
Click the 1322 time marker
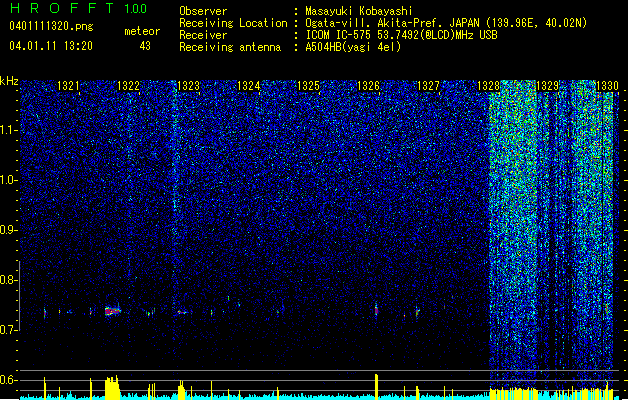128,86
